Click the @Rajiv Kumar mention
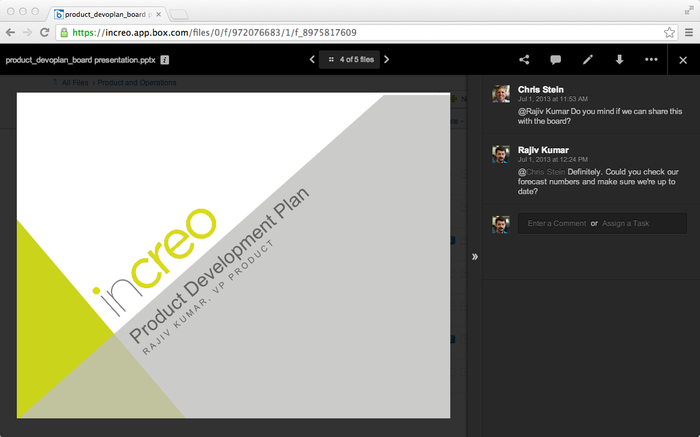 tap(543, 111)
